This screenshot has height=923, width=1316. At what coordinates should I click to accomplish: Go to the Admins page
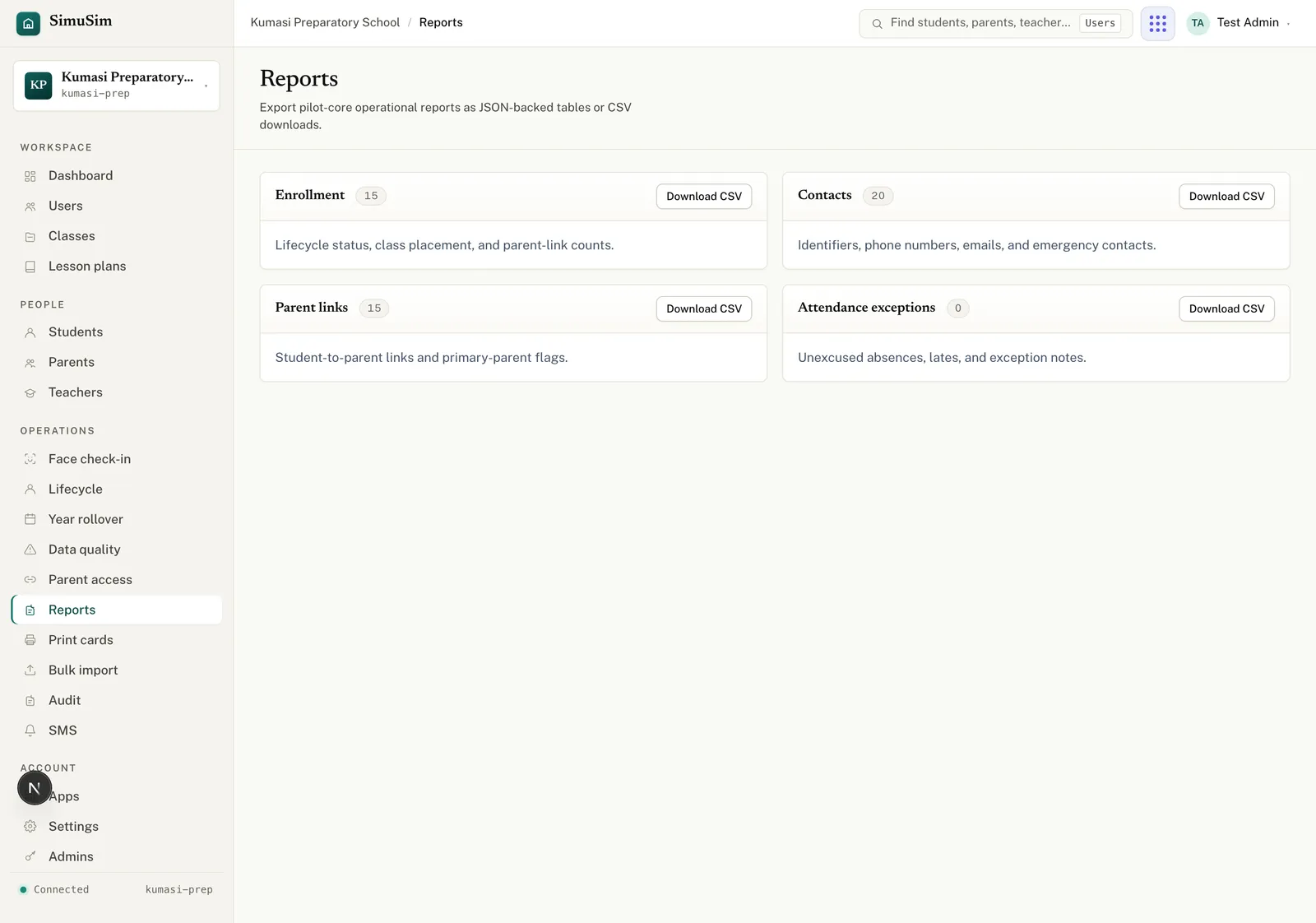coord(116,856)
